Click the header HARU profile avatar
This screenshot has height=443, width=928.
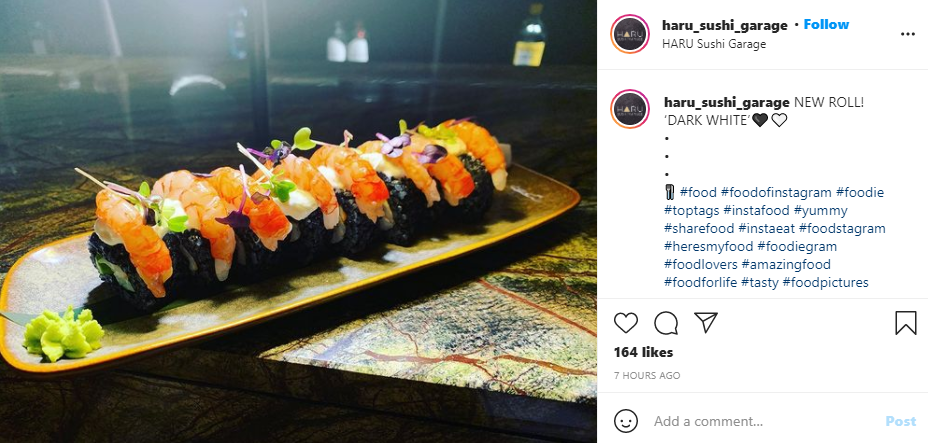(630, 34)
